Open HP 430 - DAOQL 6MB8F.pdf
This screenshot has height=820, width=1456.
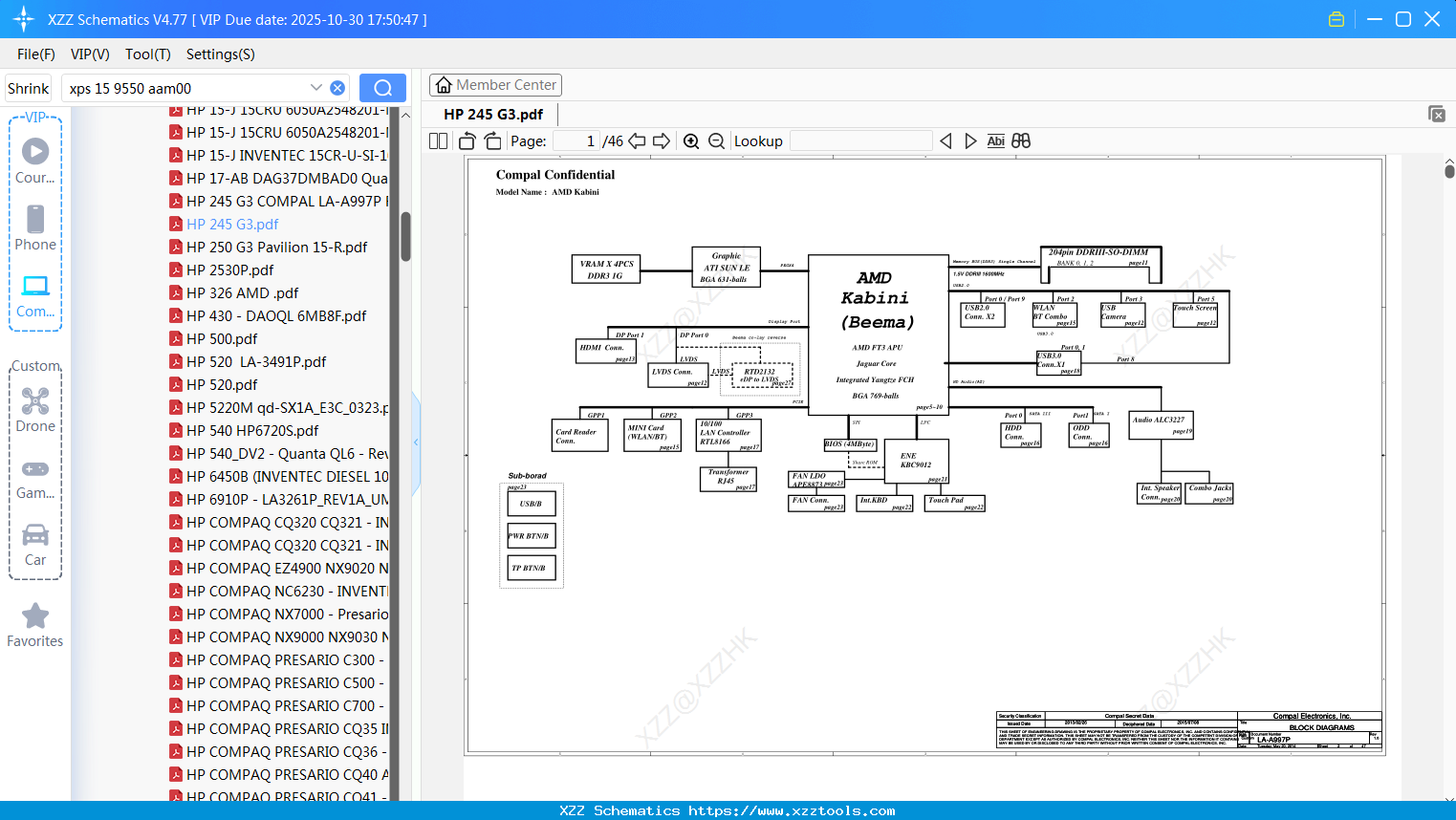point(268,315)
